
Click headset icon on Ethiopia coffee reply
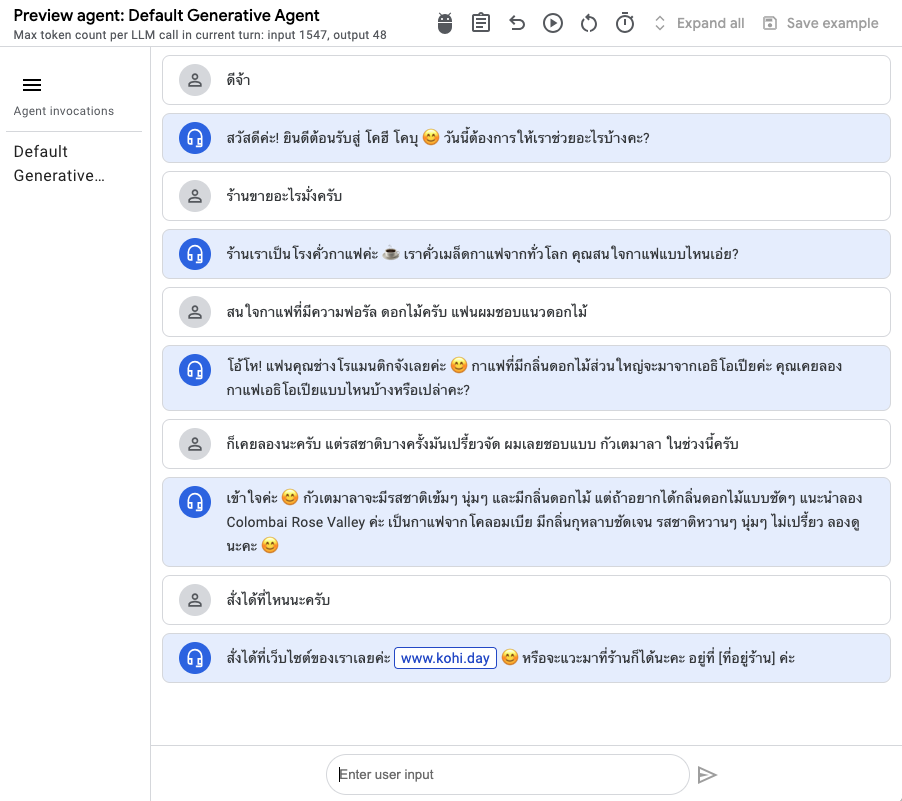[x=195, y=370]
